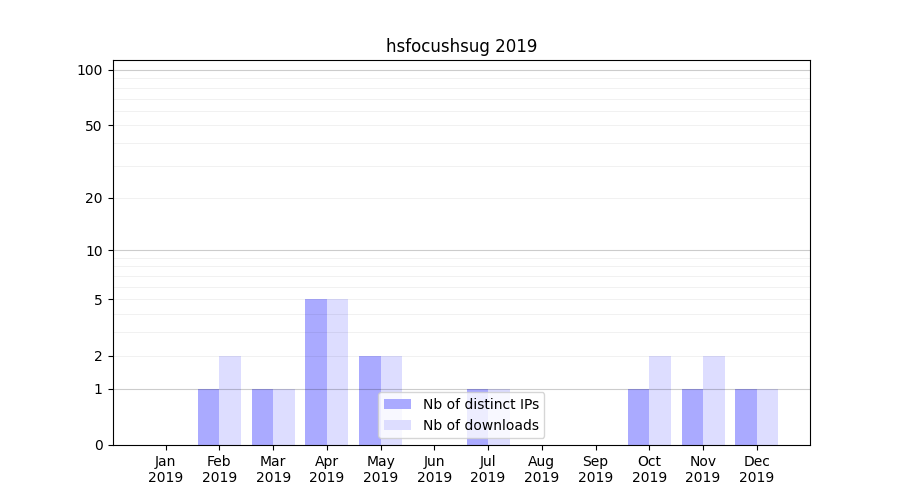The image size is (900, 500).
Task: Click the Jun 2019 x-axis label
Action: coord(434,469)
